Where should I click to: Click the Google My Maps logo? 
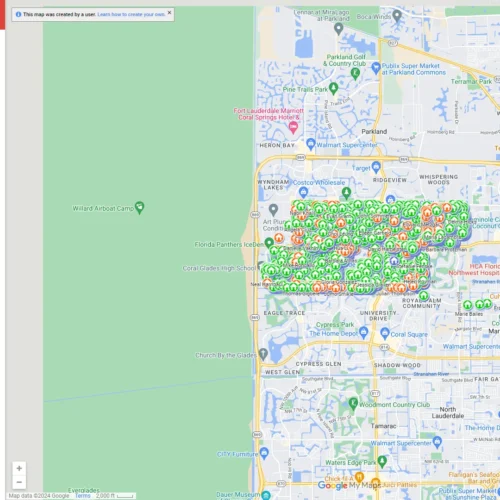pos(349,485)
